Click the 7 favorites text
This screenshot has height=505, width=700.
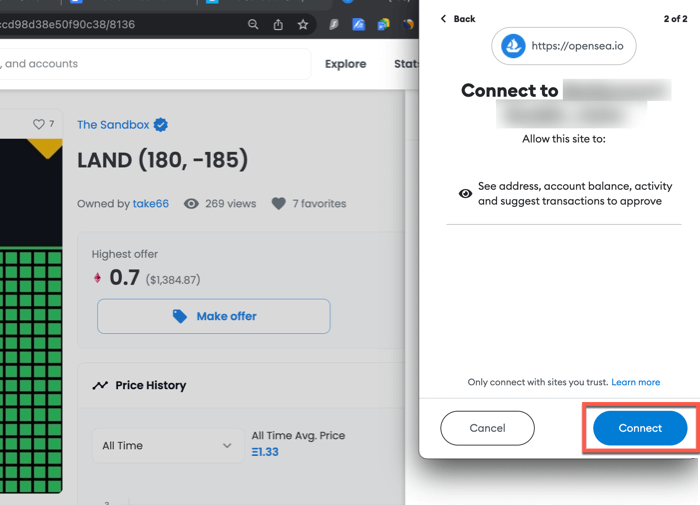(x=319, y=204)
